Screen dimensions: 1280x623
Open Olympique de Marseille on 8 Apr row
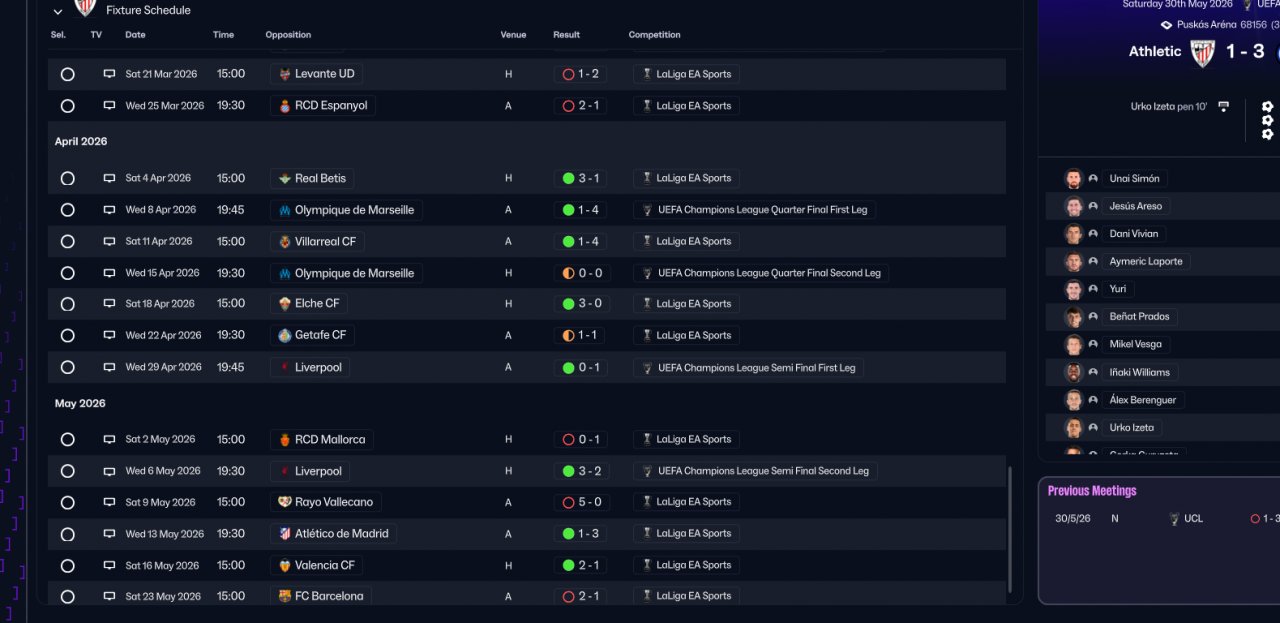click(345, 210)
